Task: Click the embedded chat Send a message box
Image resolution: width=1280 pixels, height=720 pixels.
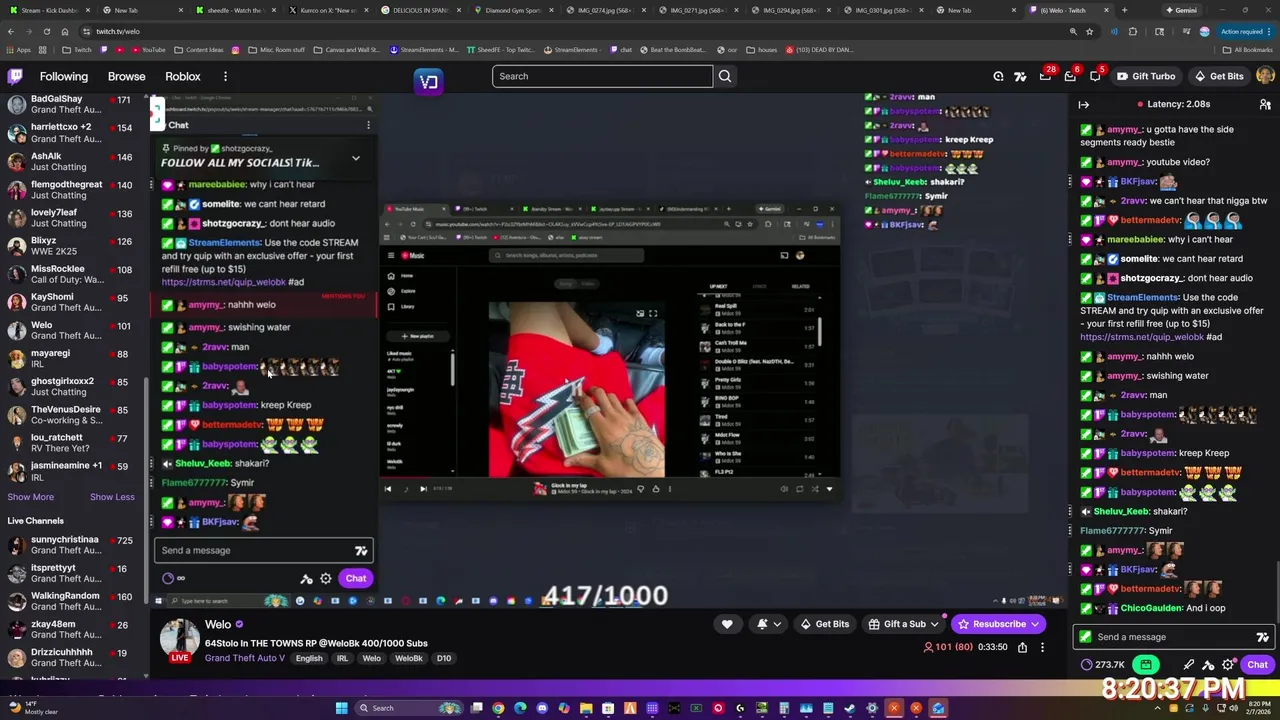Action: 263,550
